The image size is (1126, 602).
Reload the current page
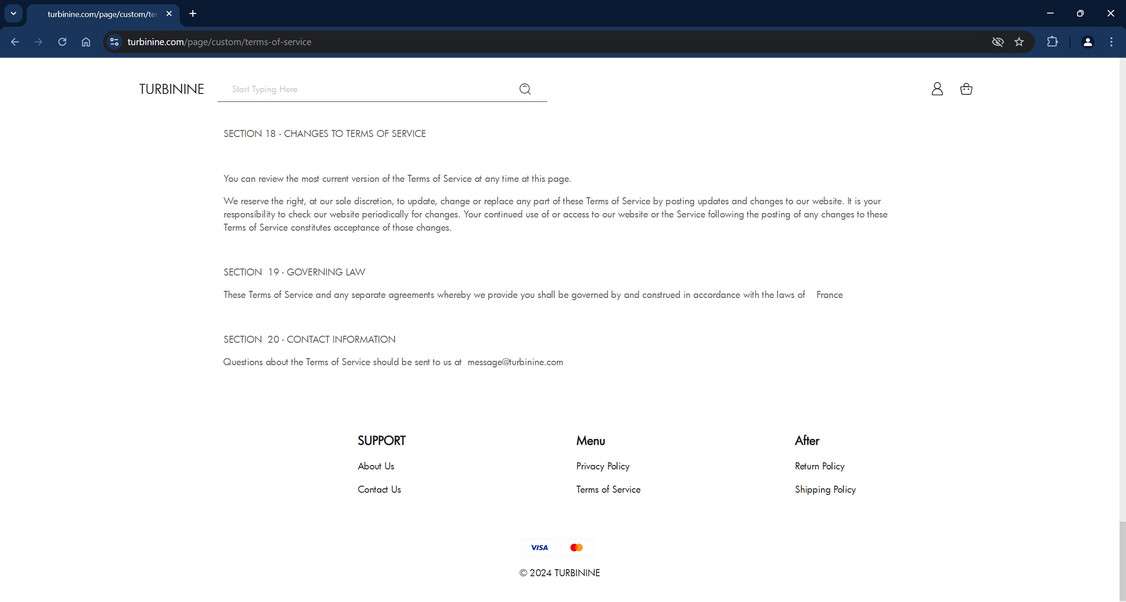point(62,42)
